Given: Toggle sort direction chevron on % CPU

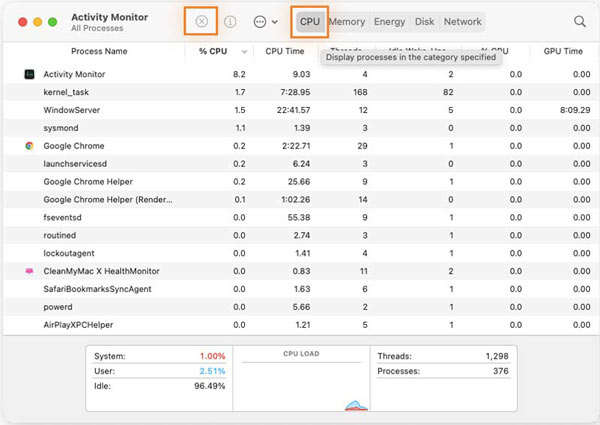Looking at the screenshot, I should point(244,52).
